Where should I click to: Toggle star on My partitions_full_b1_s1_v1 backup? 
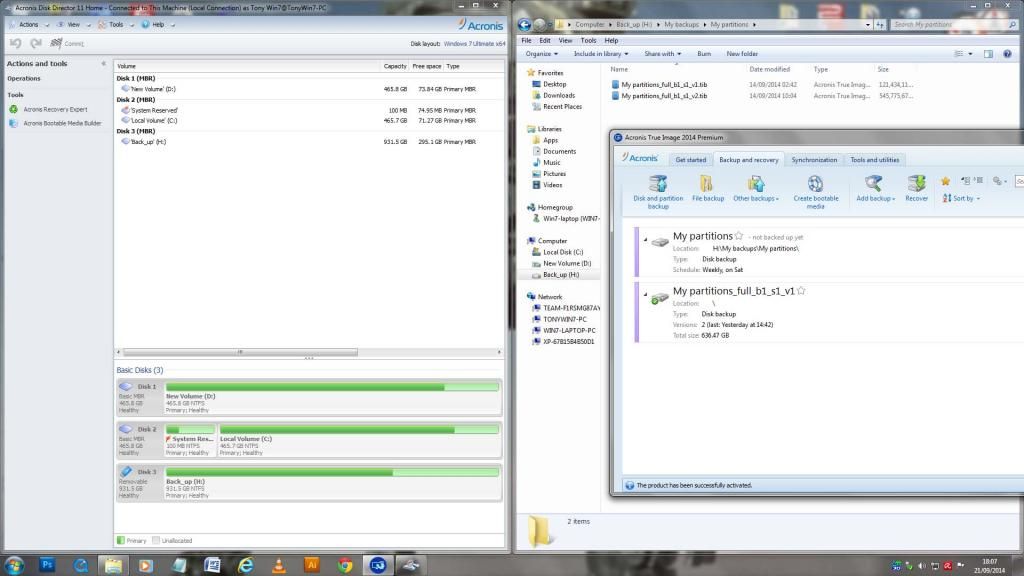(801, 291)
